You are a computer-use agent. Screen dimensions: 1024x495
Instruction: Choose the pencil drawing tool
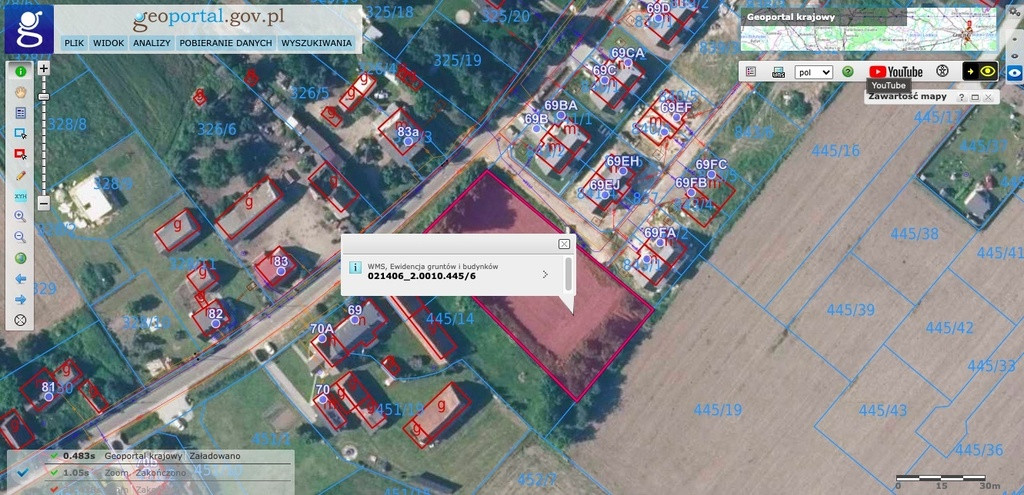tap(20, 175)
